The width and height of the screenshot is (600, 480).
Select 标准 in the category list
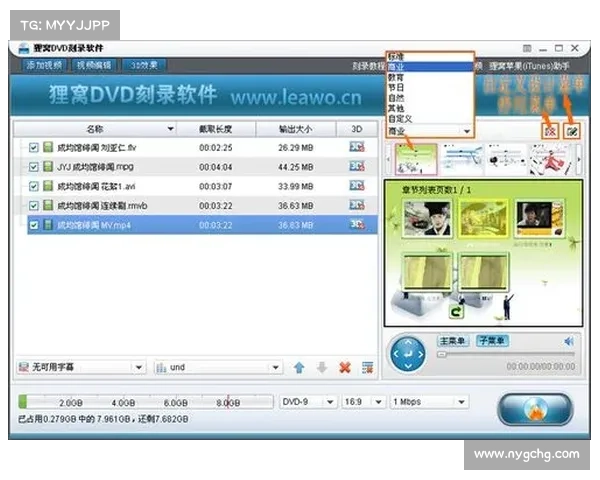[x=430, y=57]
